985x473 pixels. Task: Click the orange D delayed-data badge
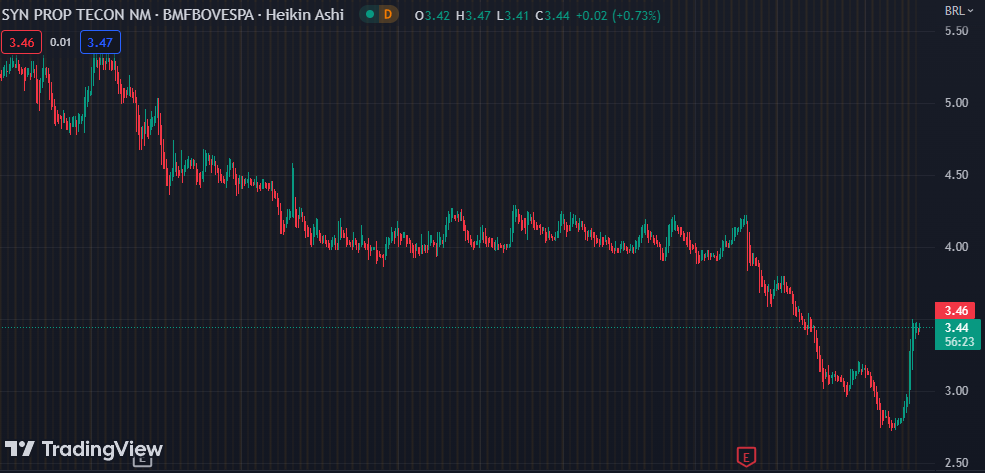click(x=388, y=14)
